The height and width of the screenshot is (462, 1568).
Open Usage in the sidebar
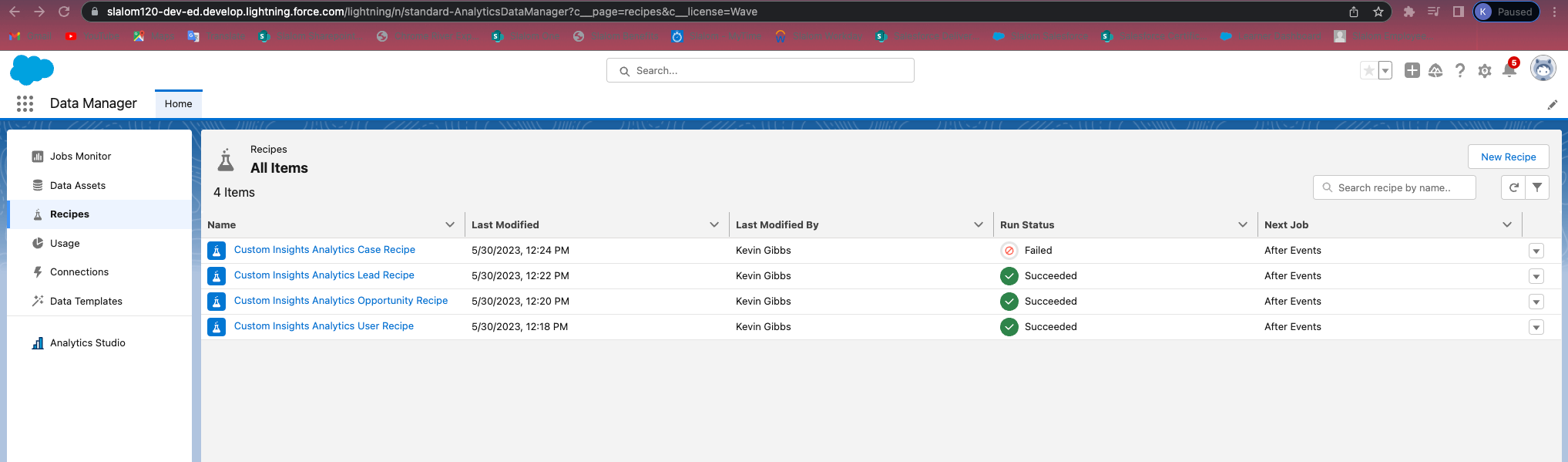[x=99, y=244]
